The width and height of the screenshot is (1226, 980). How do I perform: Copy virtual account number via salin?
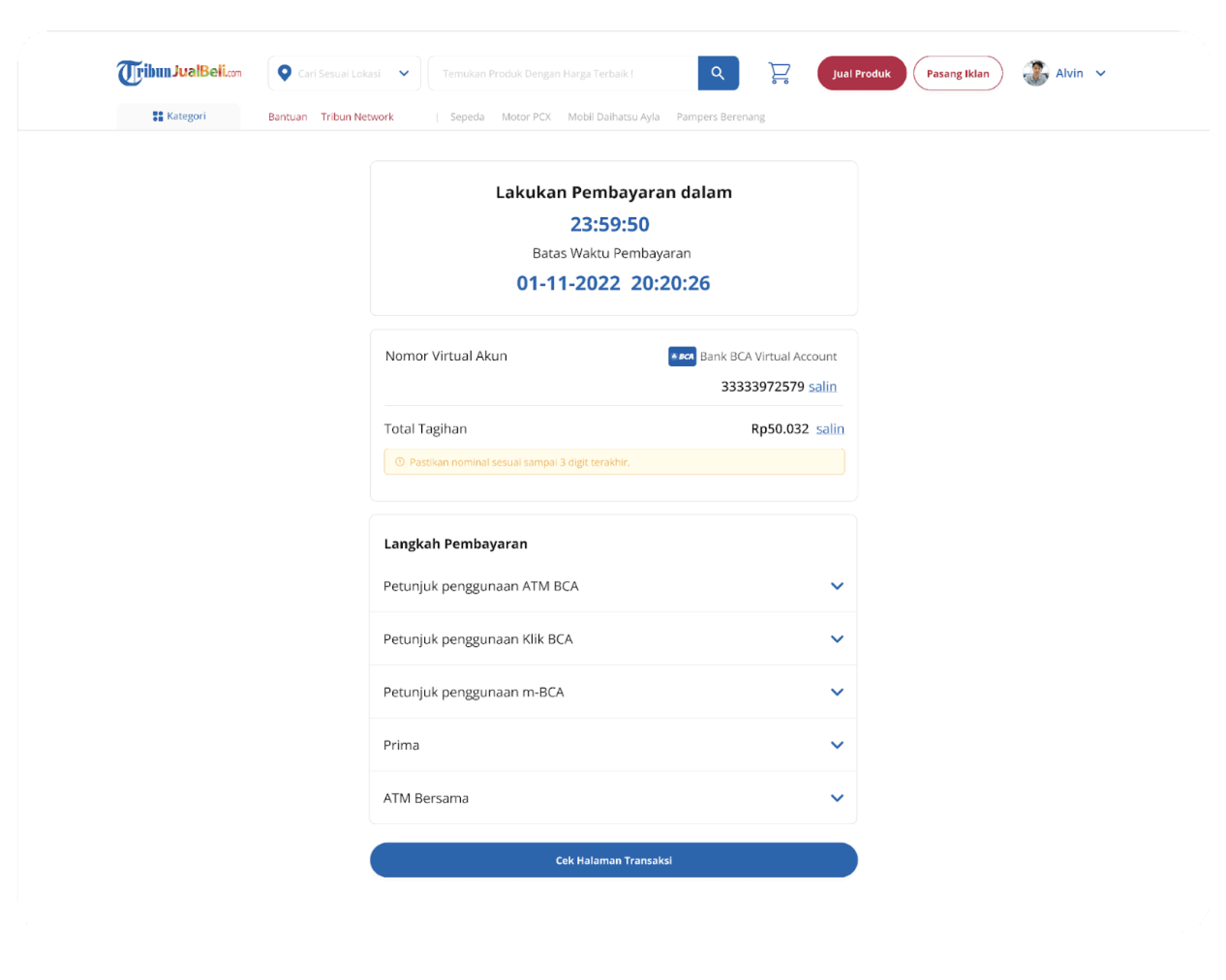tap(822, 387)
